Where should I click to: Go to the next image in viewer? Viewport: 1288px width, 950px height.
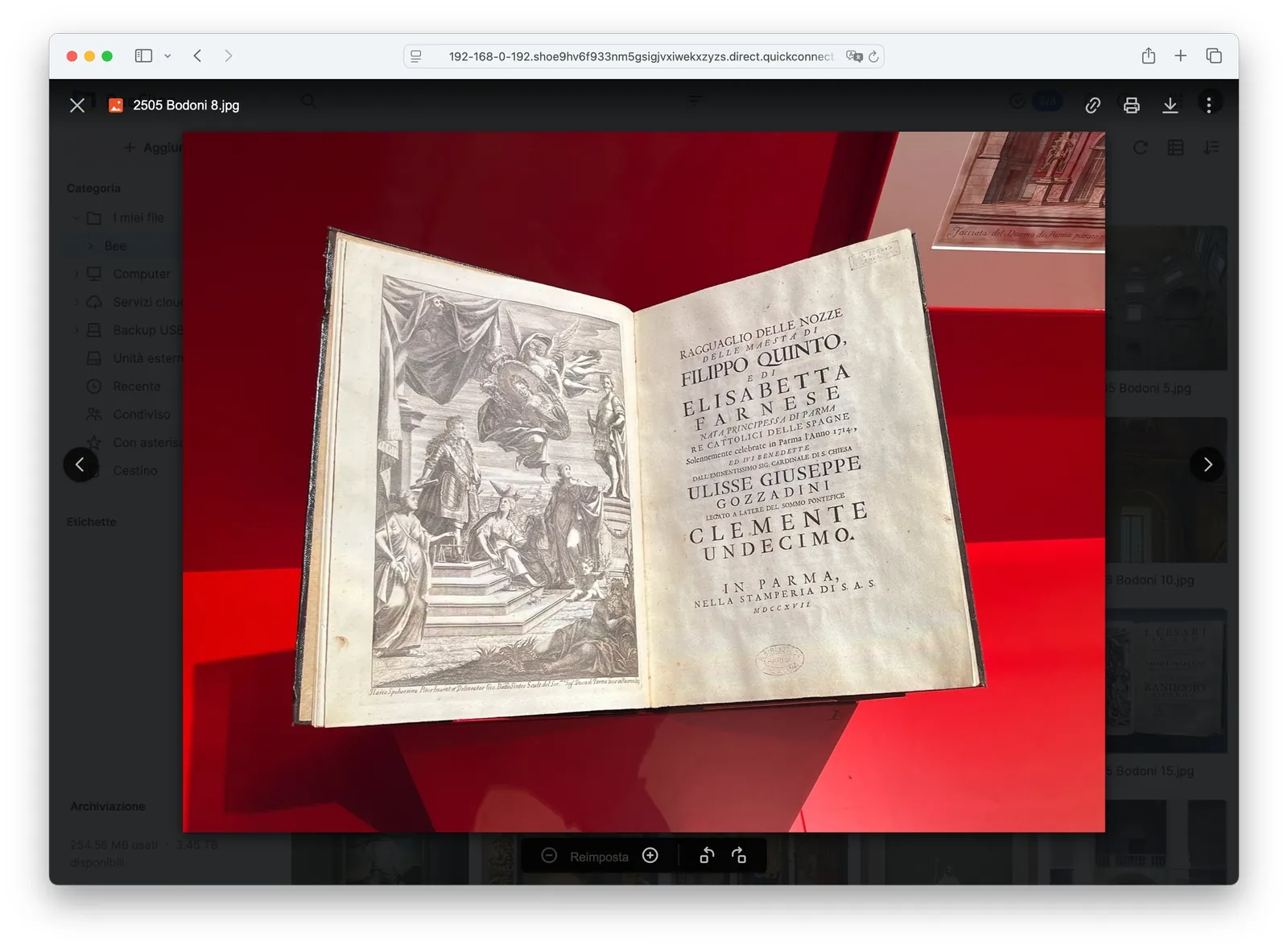coord(1207,465)
